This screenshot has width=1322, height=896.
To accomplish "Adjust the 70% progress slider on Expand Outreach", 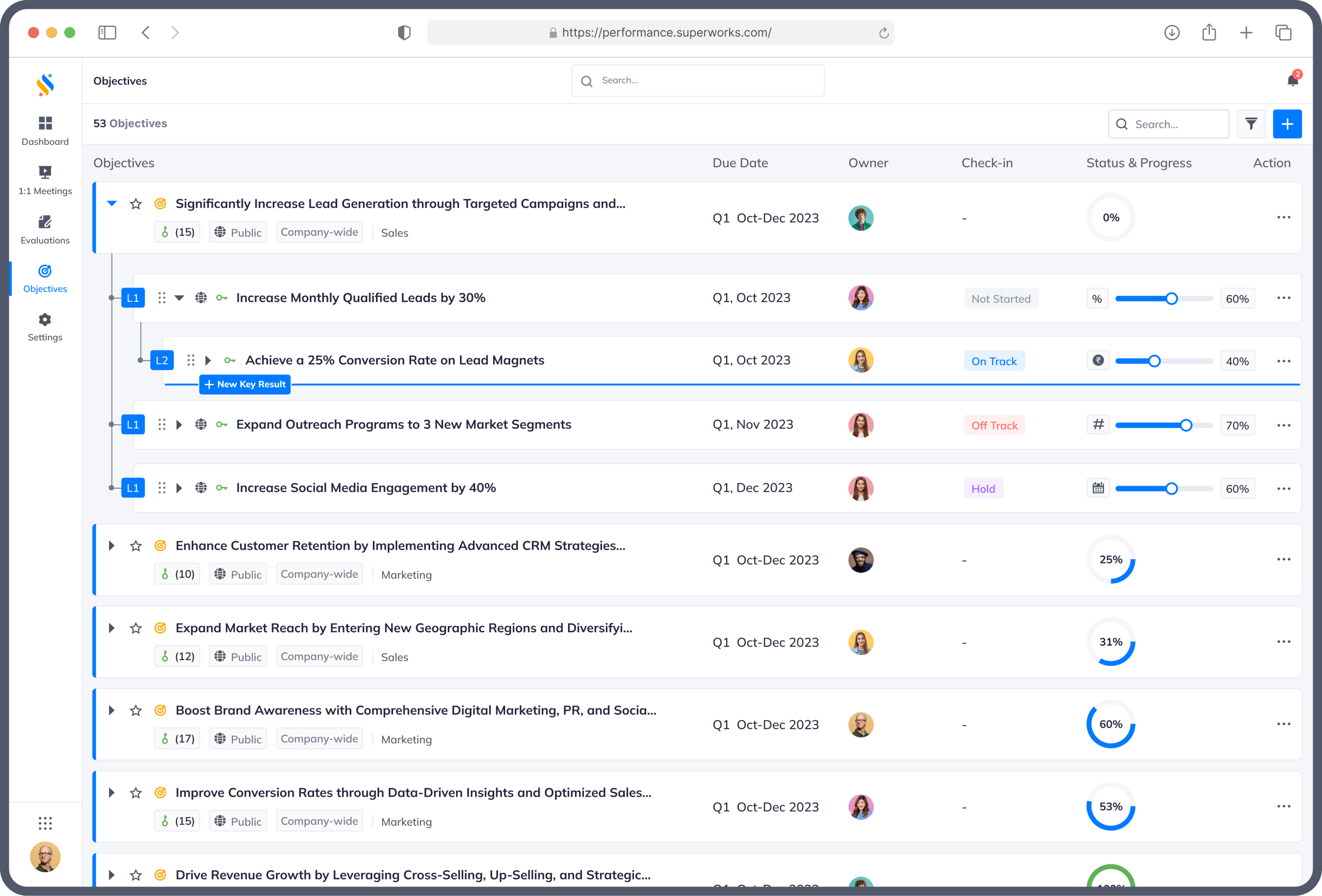I will coord(1185,424).
